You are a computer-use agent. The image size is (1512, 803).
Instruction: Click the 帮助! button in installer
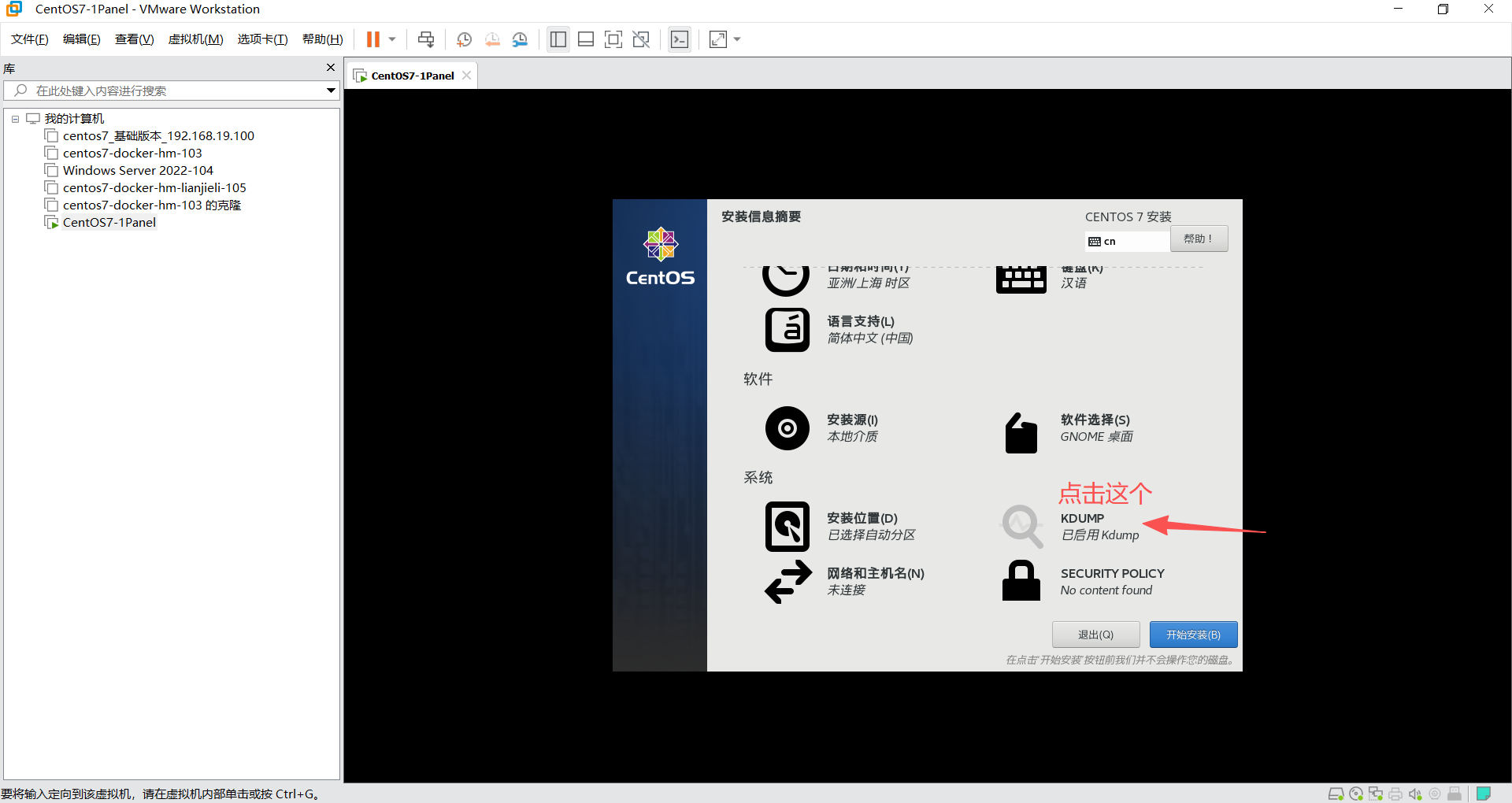[1199, 239]
